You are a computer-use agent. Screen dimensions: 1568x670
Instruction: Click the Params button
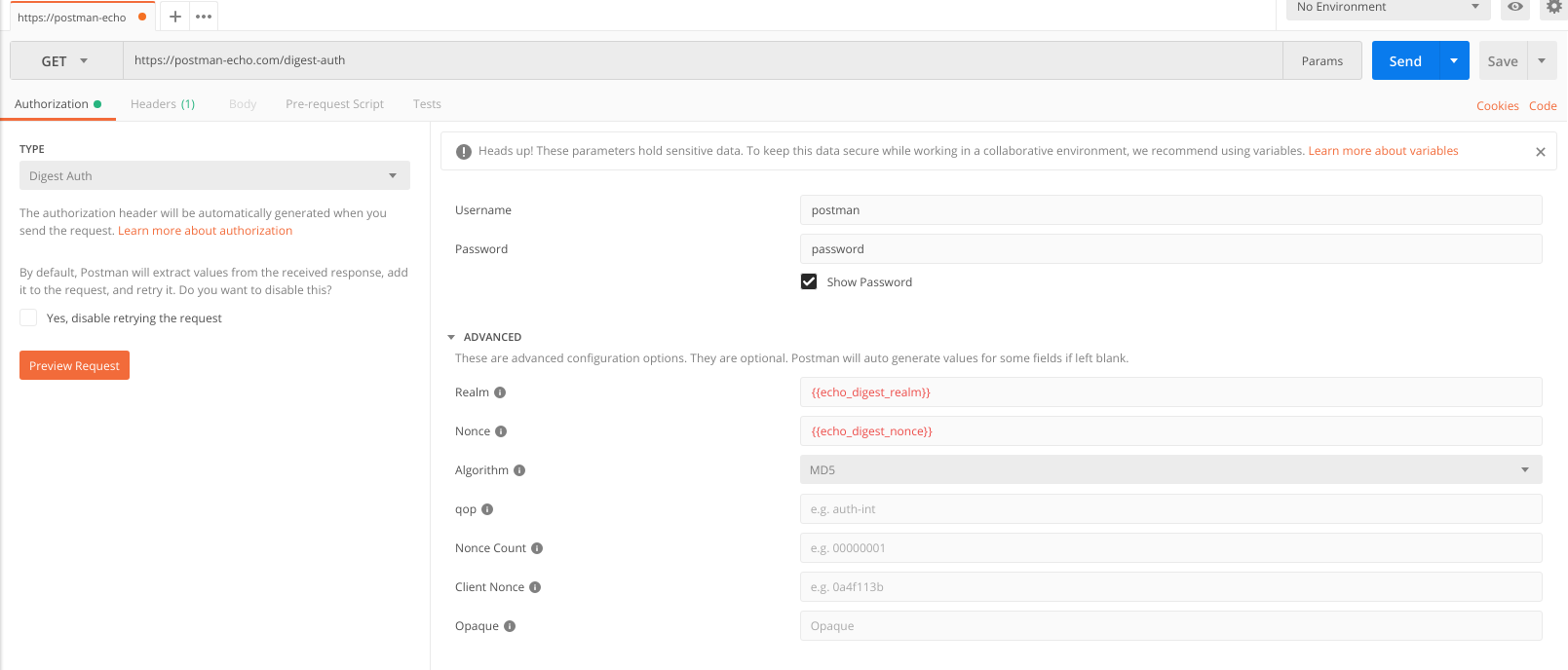(1322, 60)
